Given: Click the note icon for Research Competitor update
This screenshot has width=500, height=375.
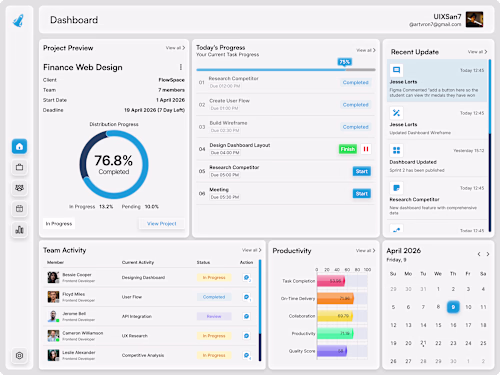Looking at the screenshot, I should click(x=396, y=188).
